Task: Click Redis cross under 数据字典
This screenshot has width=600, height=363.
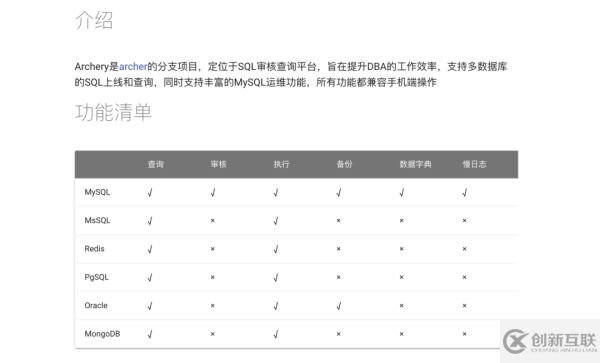Action: pyautogui.click(x=401, y=249)
